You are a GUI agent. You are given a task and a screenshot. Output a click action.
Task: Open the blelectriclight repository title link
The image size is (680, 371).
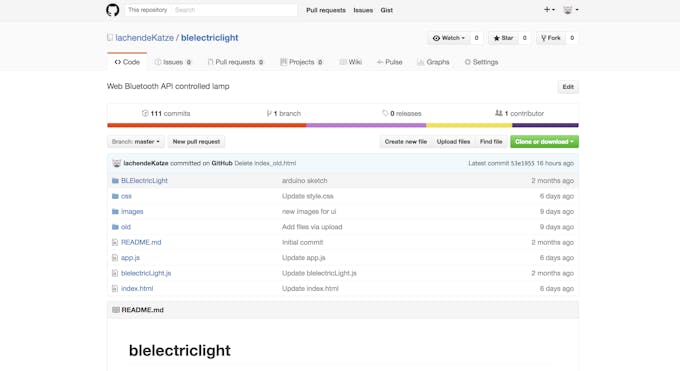(x=209, y=38)
